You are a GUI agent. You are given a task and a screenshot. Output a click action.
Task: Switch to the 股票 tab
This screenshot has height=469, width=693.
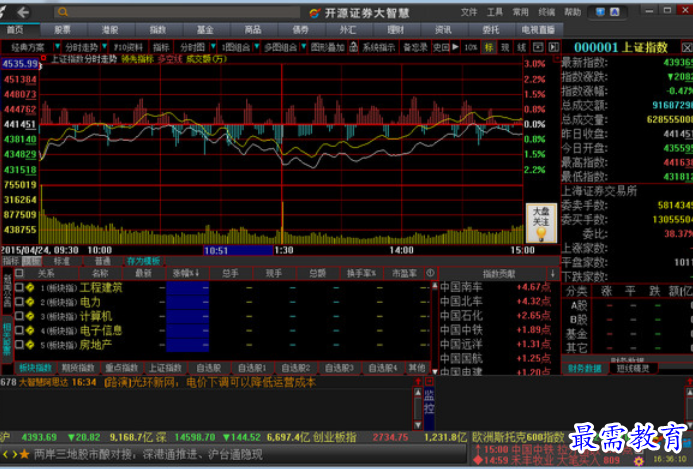click(62, 30)
